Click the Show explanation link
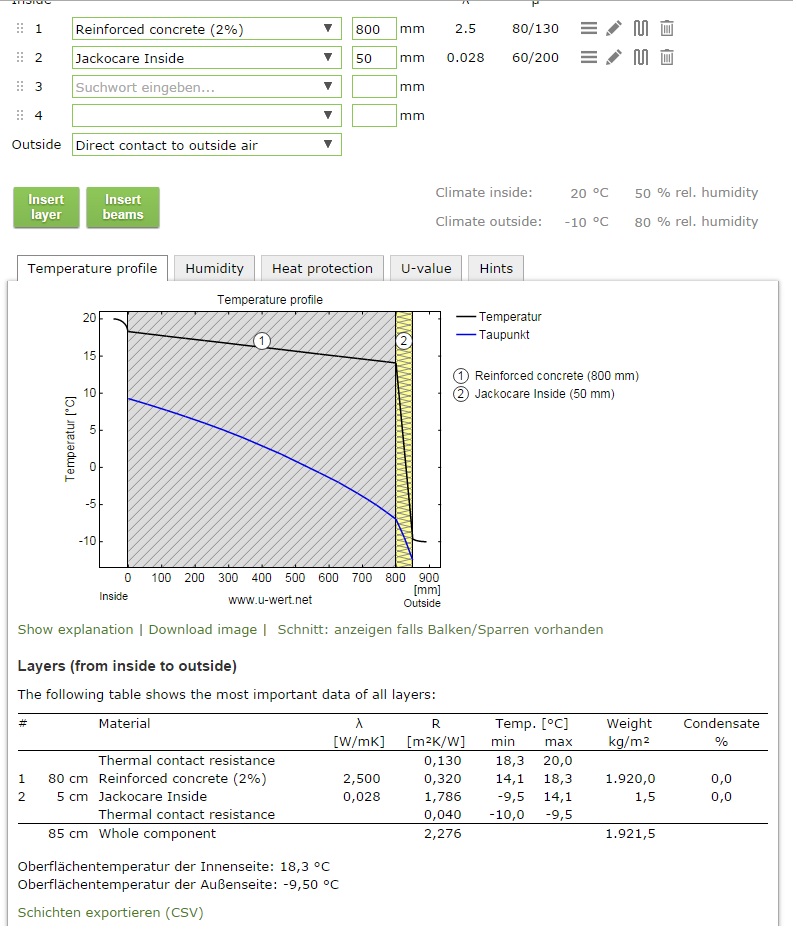797x939 pixels. [x=75, y=629]
